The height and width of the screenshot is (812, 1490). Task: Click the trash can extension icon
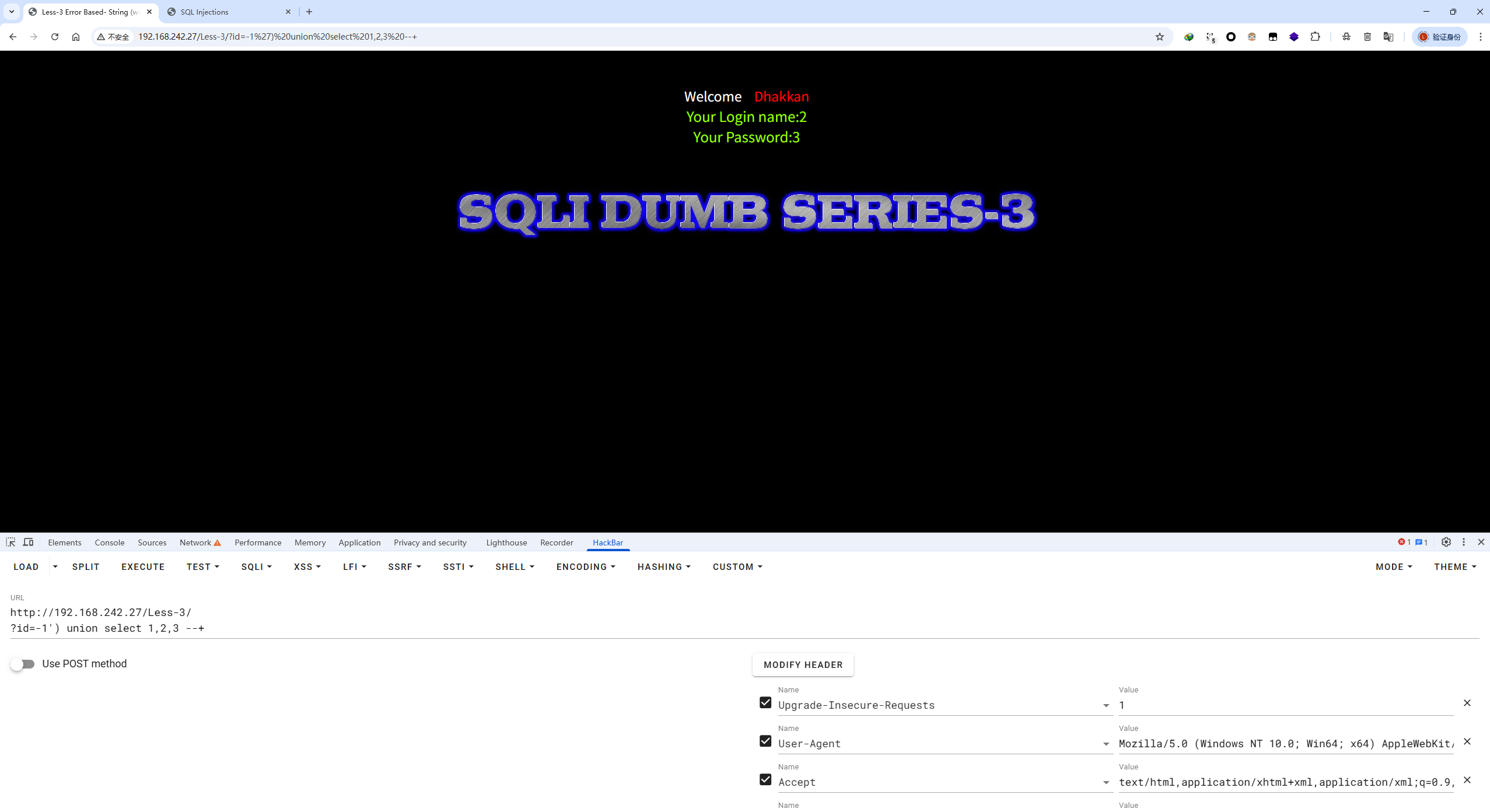[1367, 37]
